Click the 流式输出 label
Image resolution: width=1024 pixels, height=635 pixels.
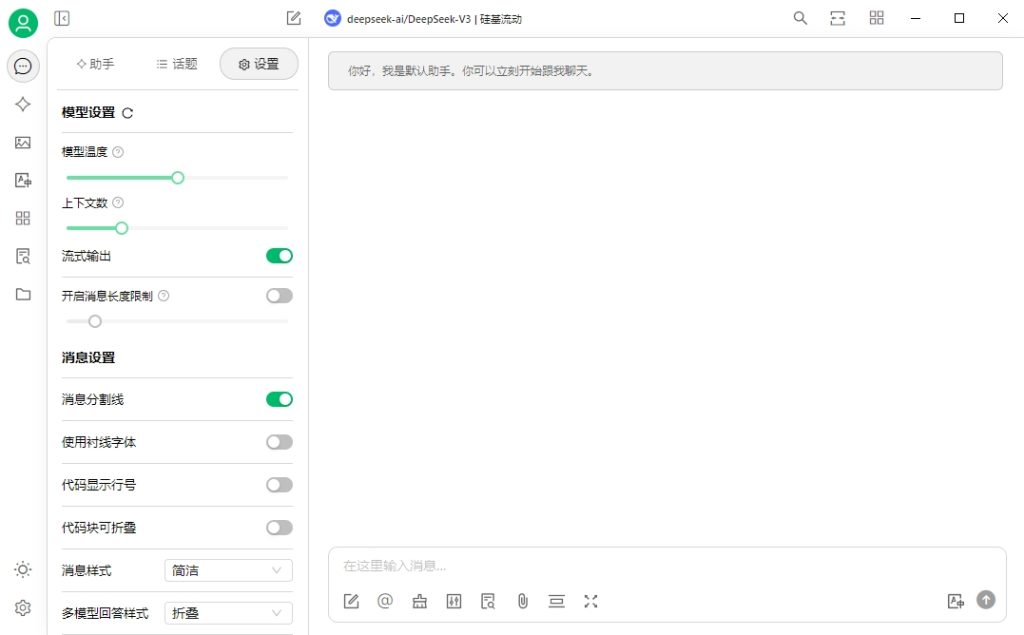[x=86, y=256]
